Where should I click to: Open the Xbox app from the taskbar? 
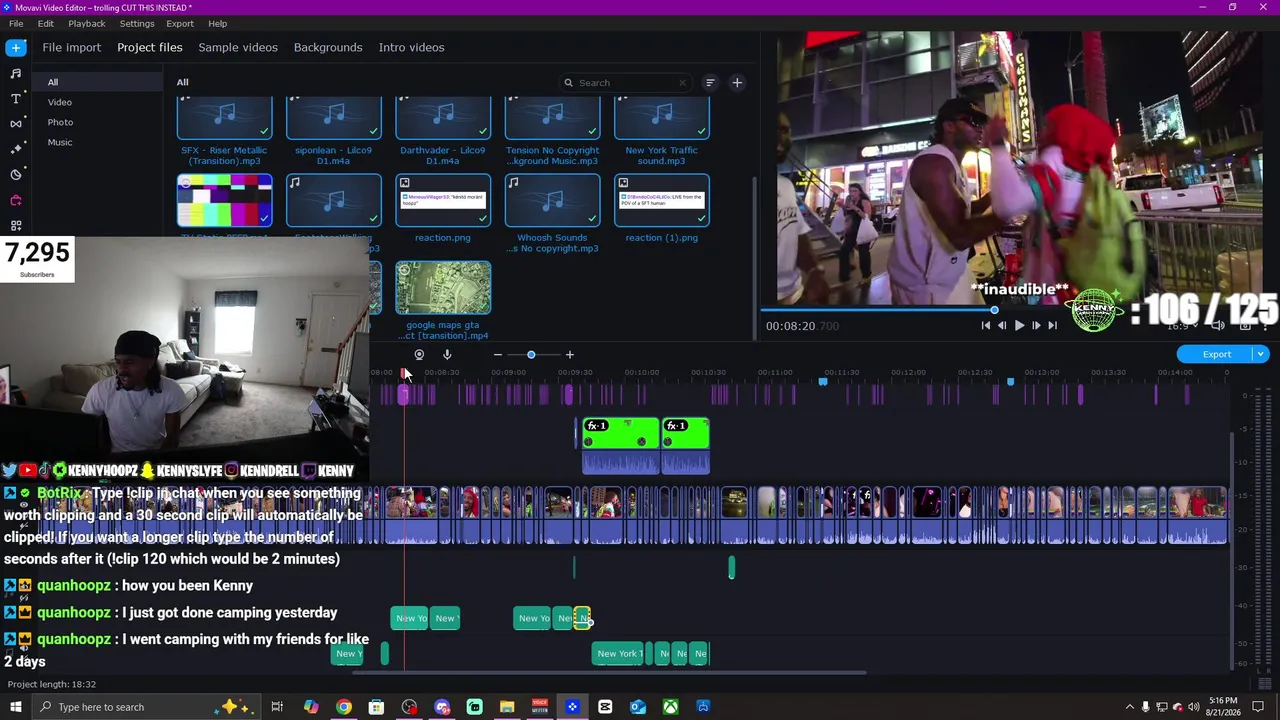tap(670, 707)
